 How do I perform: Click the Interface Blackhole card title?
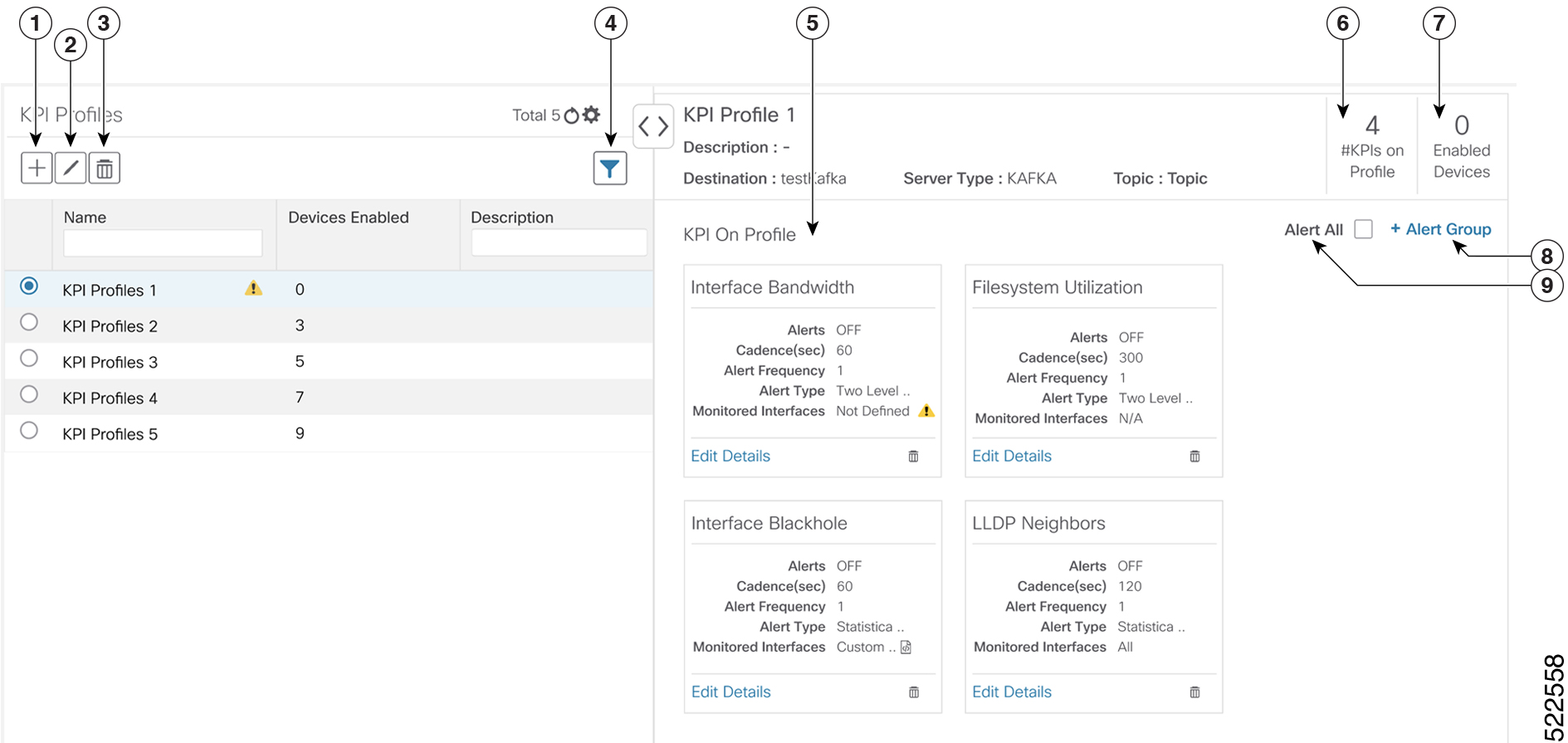769,523
